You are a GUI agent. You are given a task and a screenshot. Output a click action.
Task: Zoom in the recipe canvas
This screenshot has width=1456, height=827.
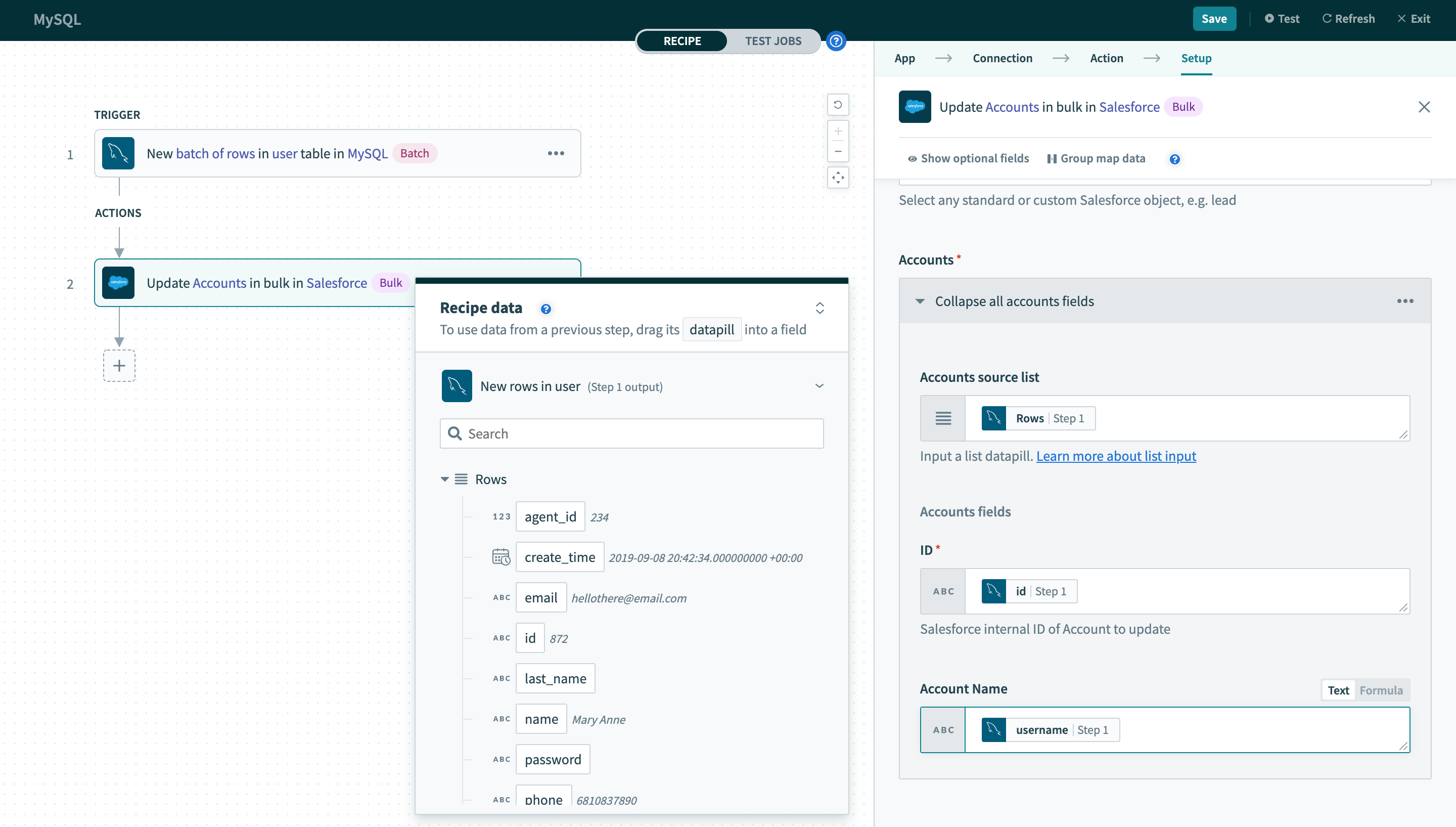coord(838,131)
